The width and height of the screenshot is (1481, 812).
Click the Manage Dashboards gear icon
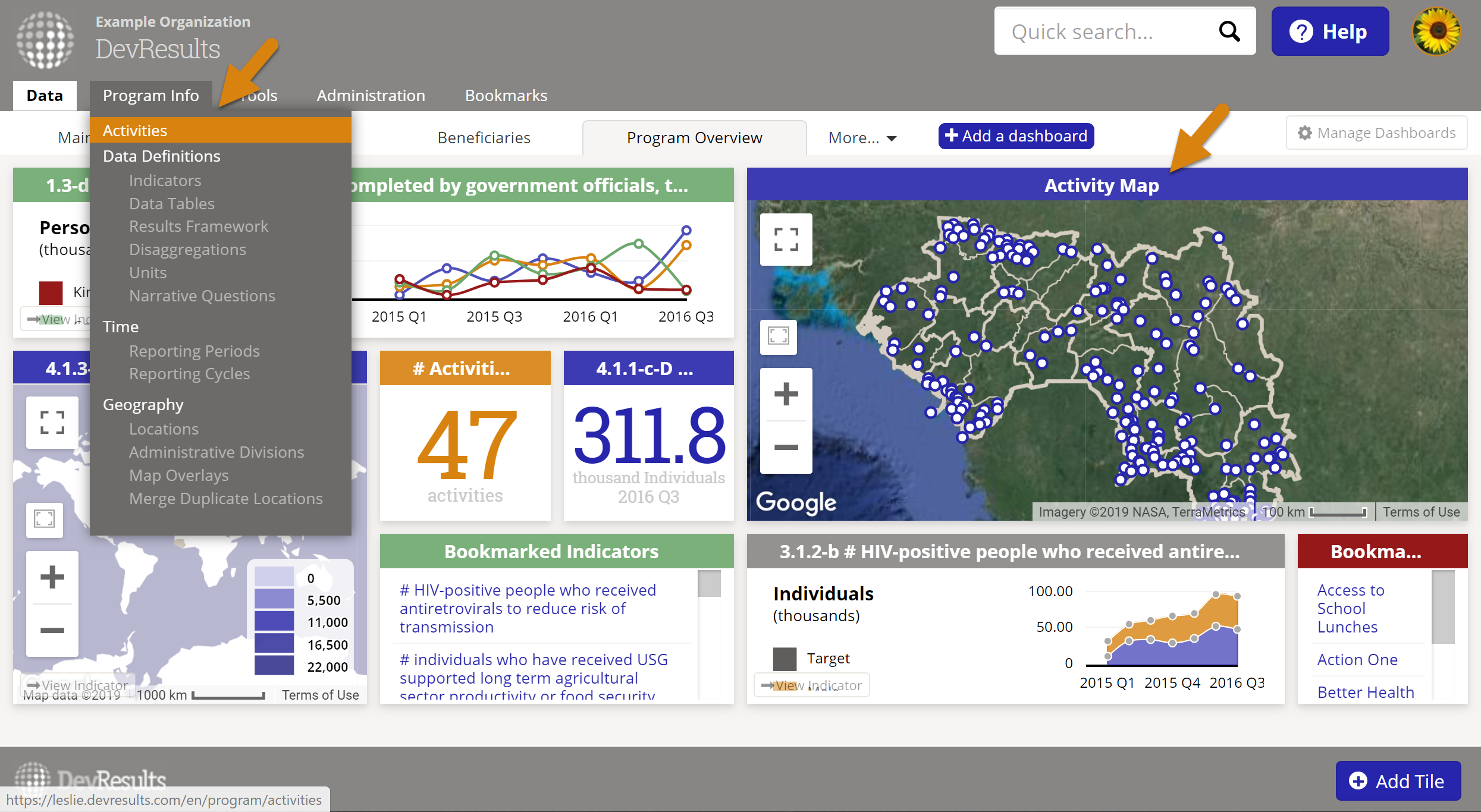1305,133
